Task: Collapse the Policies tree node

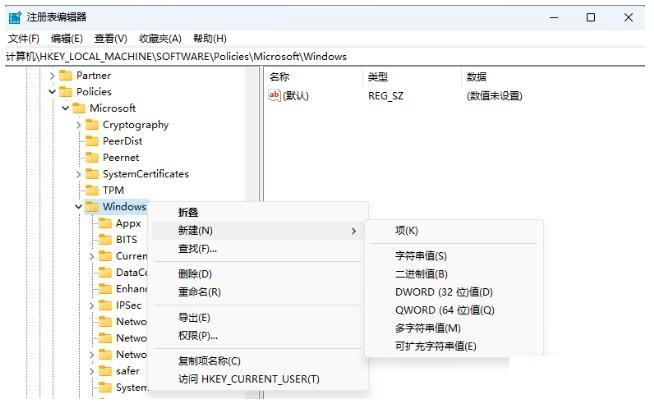Action: pos(52,92)
